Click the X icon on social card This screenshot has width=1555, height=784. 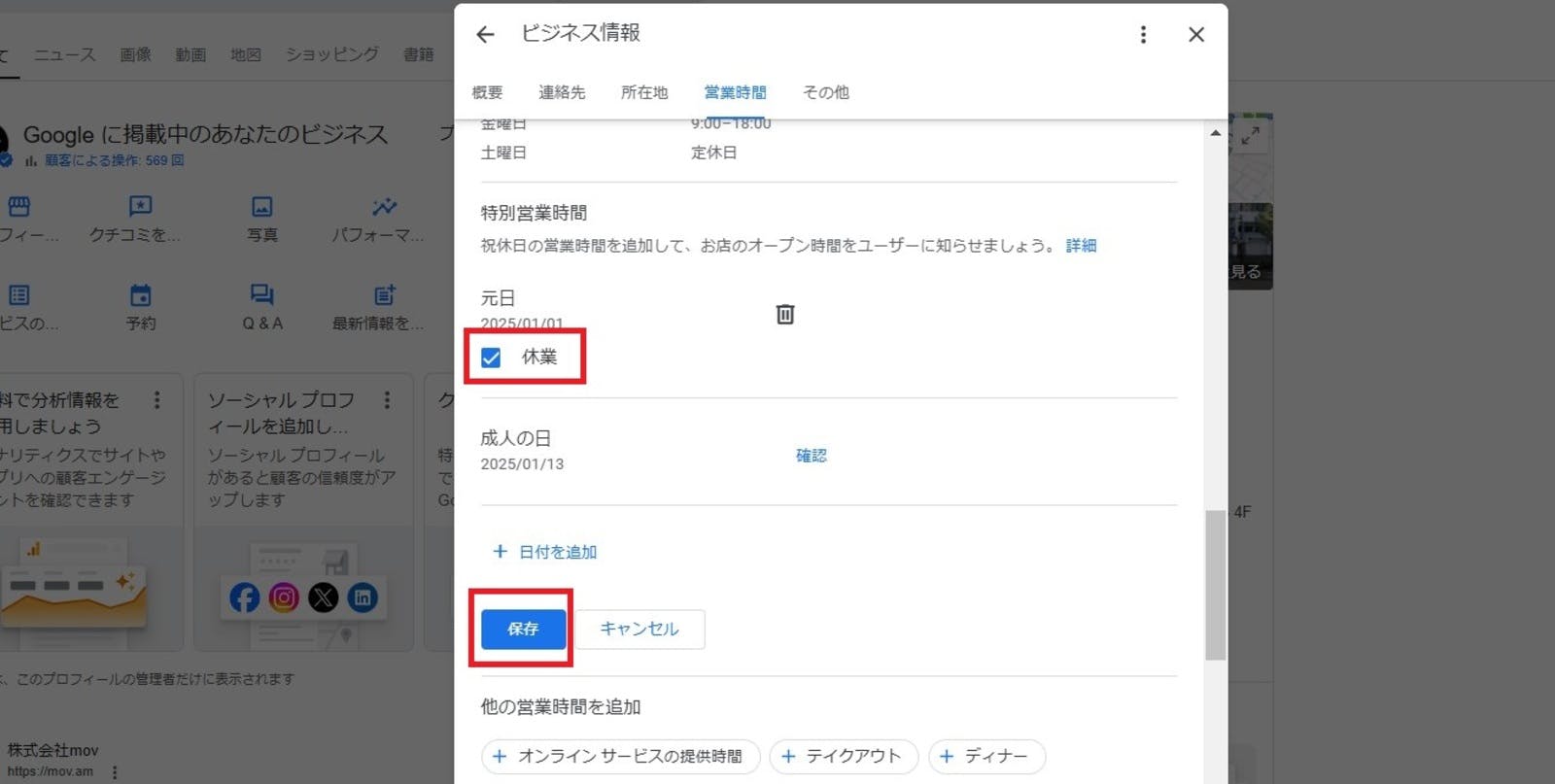(x=324, y=597)
